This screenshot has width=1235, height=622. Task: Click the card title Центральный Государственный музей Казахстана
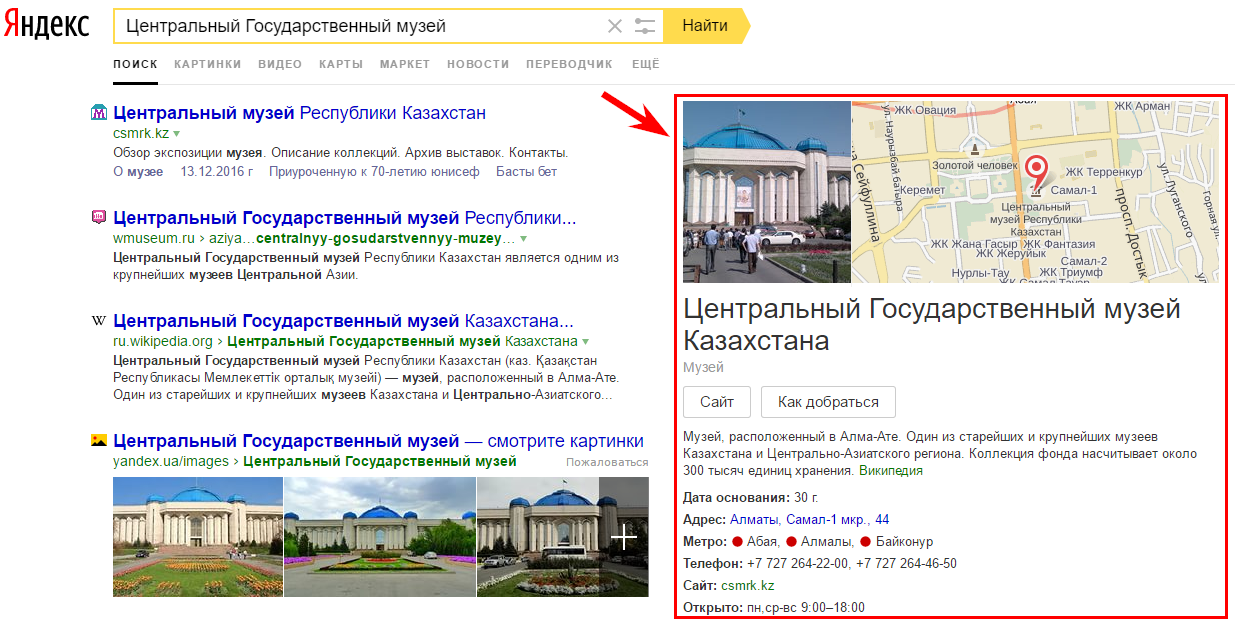coord(932,325)
